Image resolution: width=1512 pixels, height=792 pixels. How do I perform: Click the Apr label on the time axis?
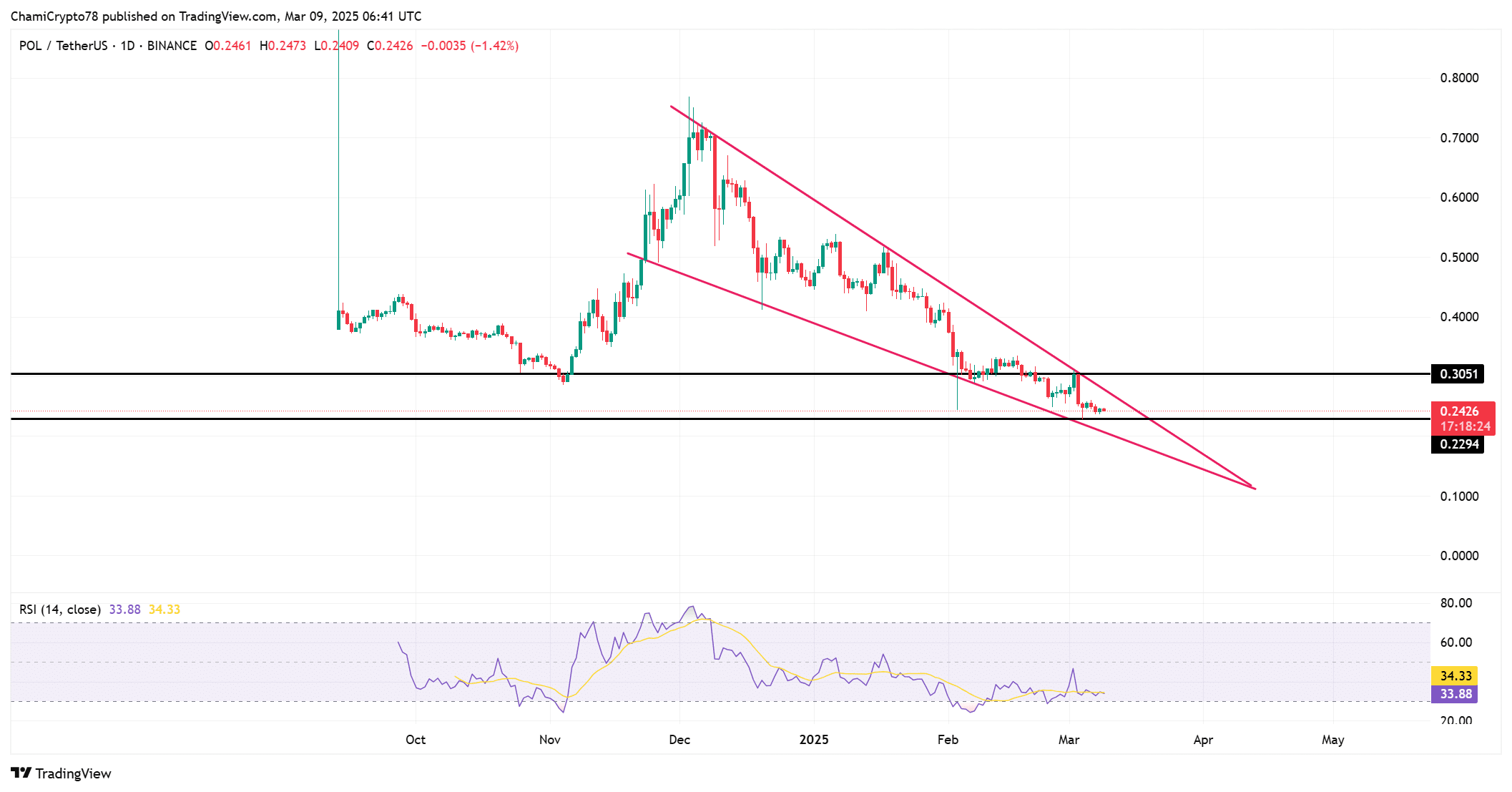pos(1203,740)
